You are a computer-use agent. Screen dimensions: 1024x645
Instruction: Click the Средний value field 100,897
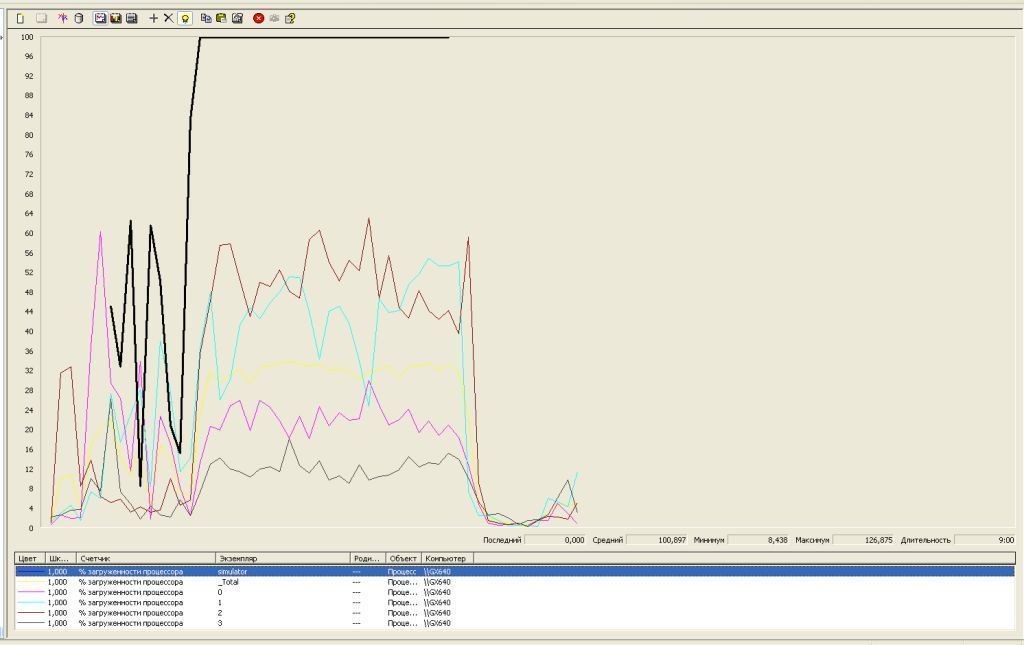657,540
